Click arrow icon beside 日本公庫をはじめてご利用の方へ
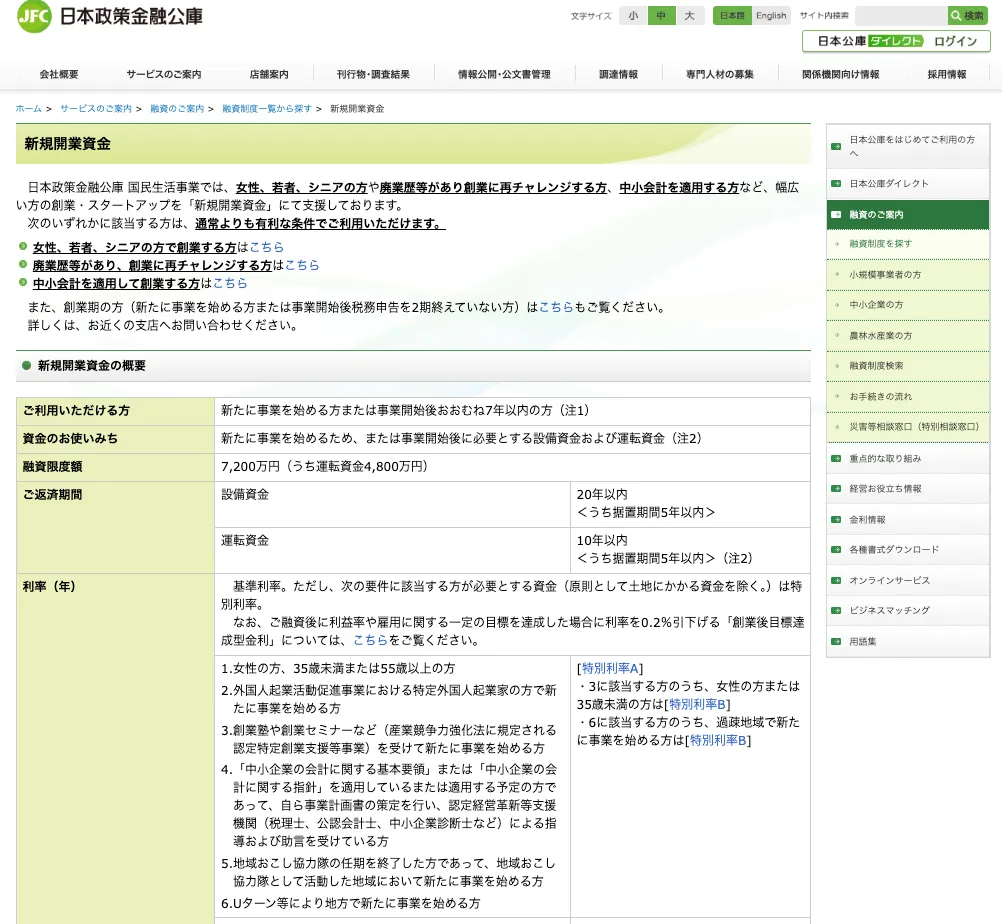Viewport: 1002px width, 924px height. (836, 146)
